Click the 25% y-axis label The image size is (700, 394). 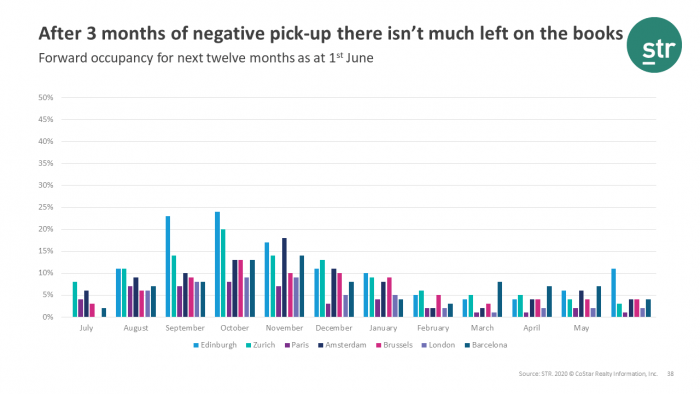[x=46, y=207]
